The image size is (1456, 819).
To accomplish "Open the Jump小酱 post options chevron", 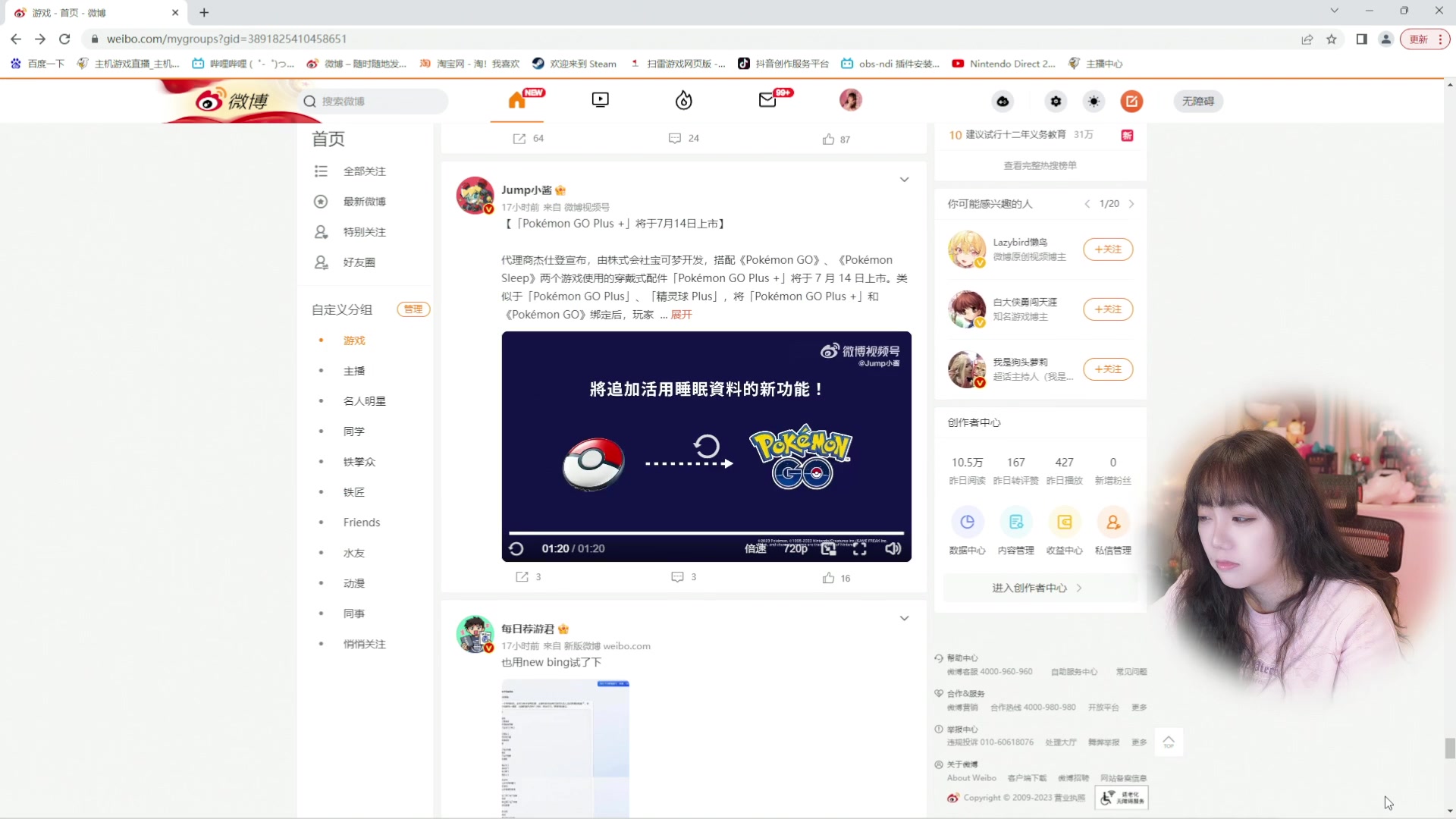I will tap(904, 180).
